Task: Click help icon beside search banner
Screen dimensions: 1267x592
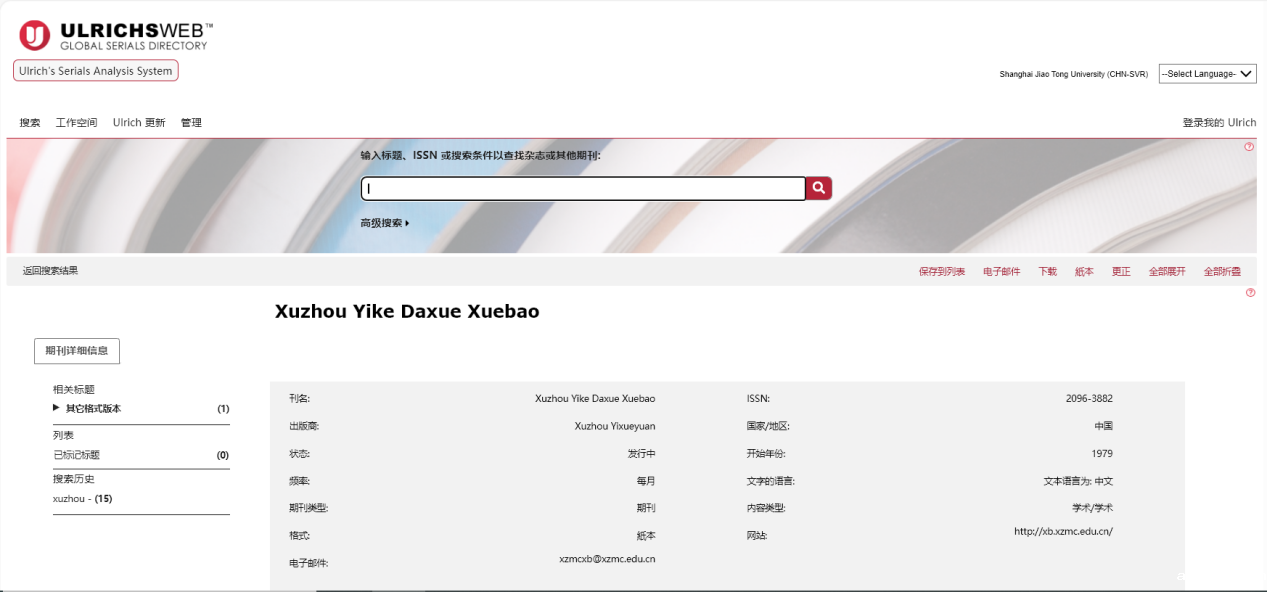Action: (x=1249, y=147)
